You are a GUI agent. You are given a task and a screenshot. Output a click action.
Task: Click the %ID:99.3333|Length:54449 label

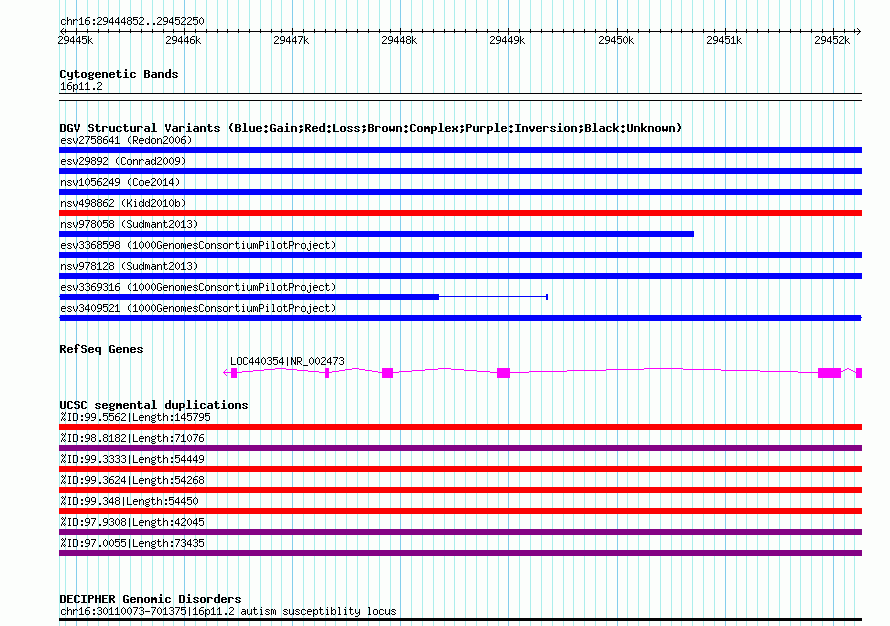(x=132, y=459)
